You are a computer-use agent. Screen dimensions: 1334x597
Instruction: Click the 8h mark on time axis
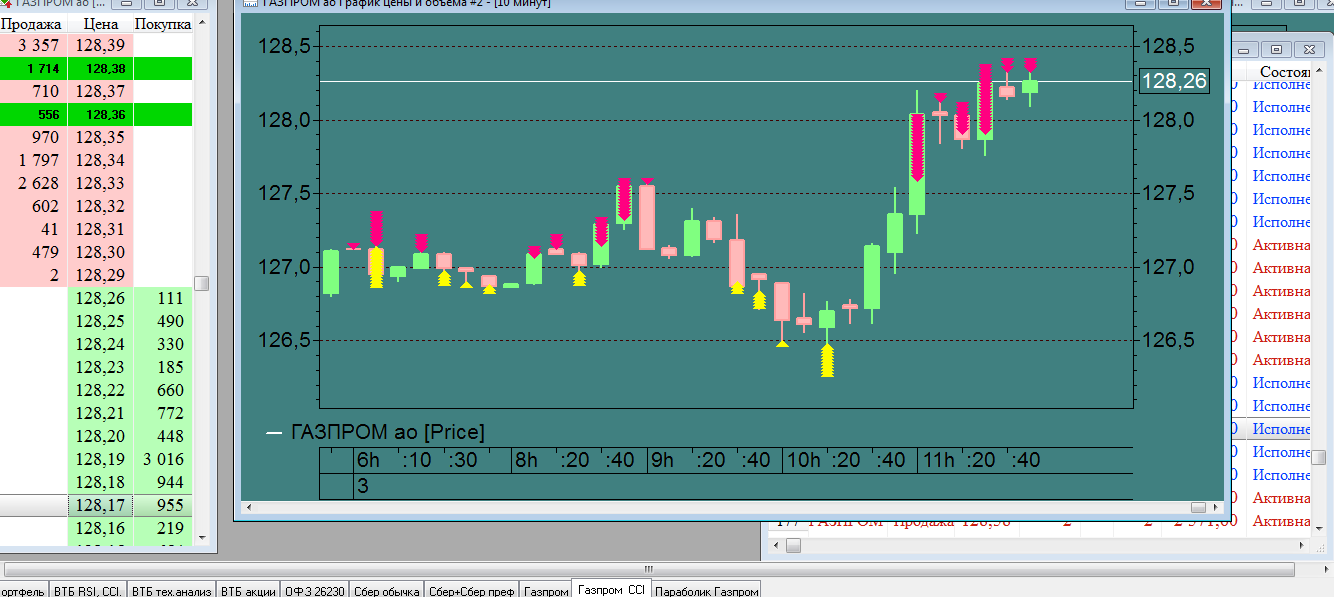(x=526, y=461)
